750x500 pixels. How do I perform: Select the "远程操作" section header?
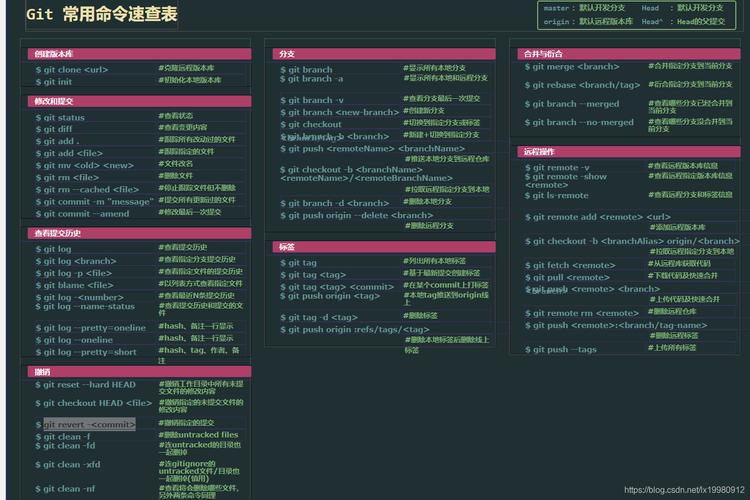629,152
